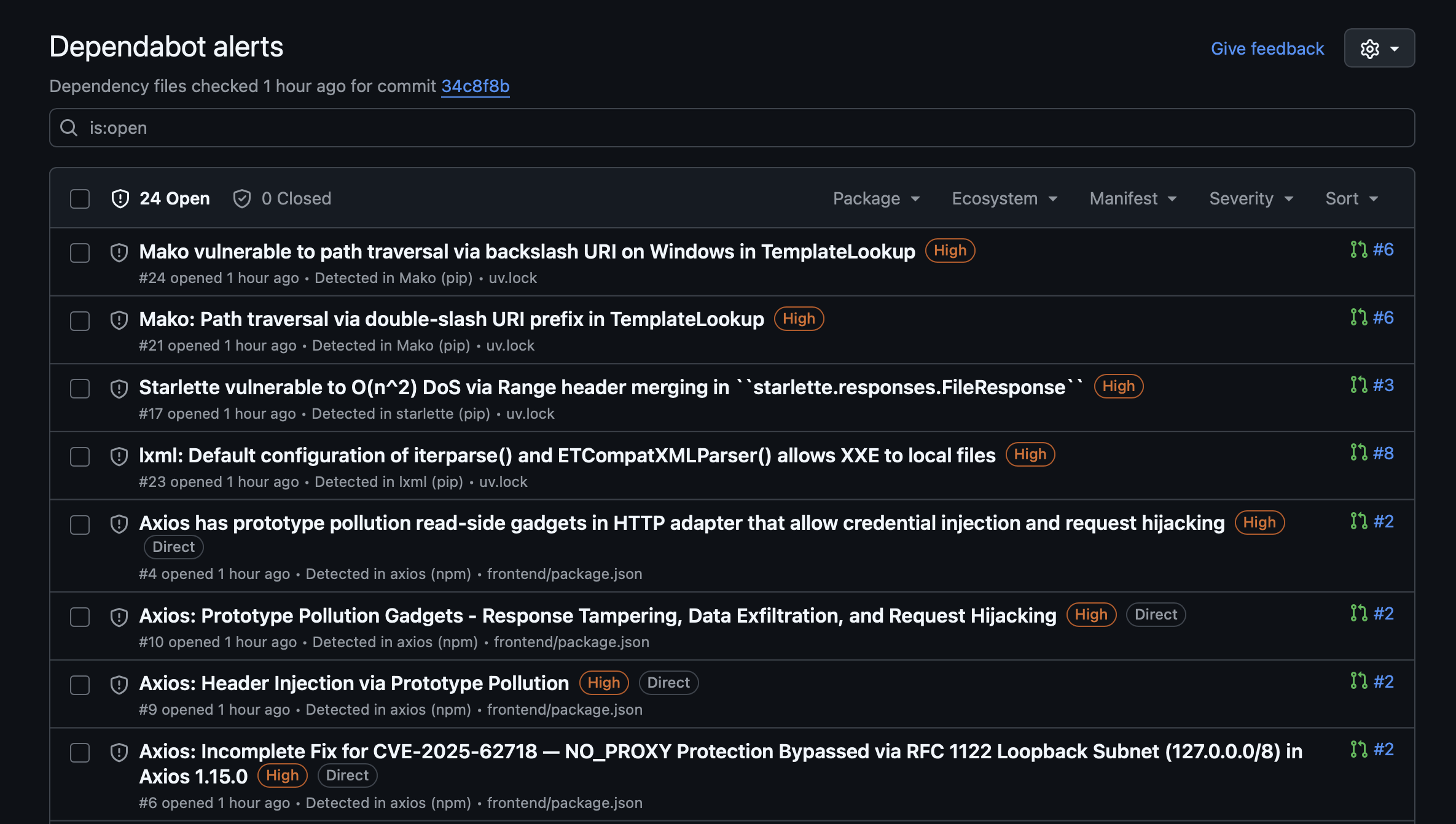The height and width of the screenshot is (824, 1456).
Task: Check the Starlette DoS alert checkbox
Action: pyautogui.click(x=80, y=389)
